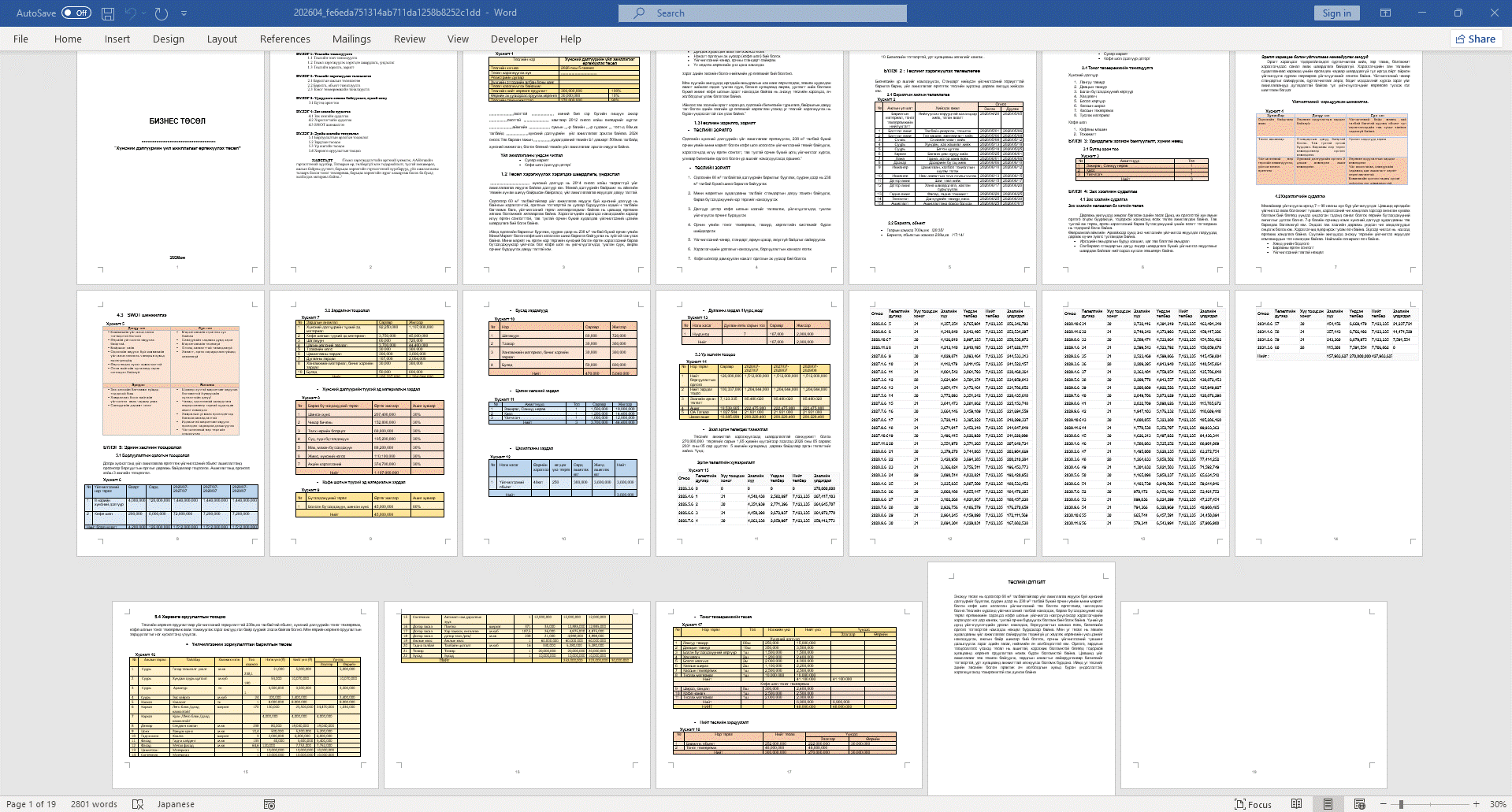Click the Redo/Repeat arrow icon
This screenshot has width=1512, height=812.
point(162,13)
